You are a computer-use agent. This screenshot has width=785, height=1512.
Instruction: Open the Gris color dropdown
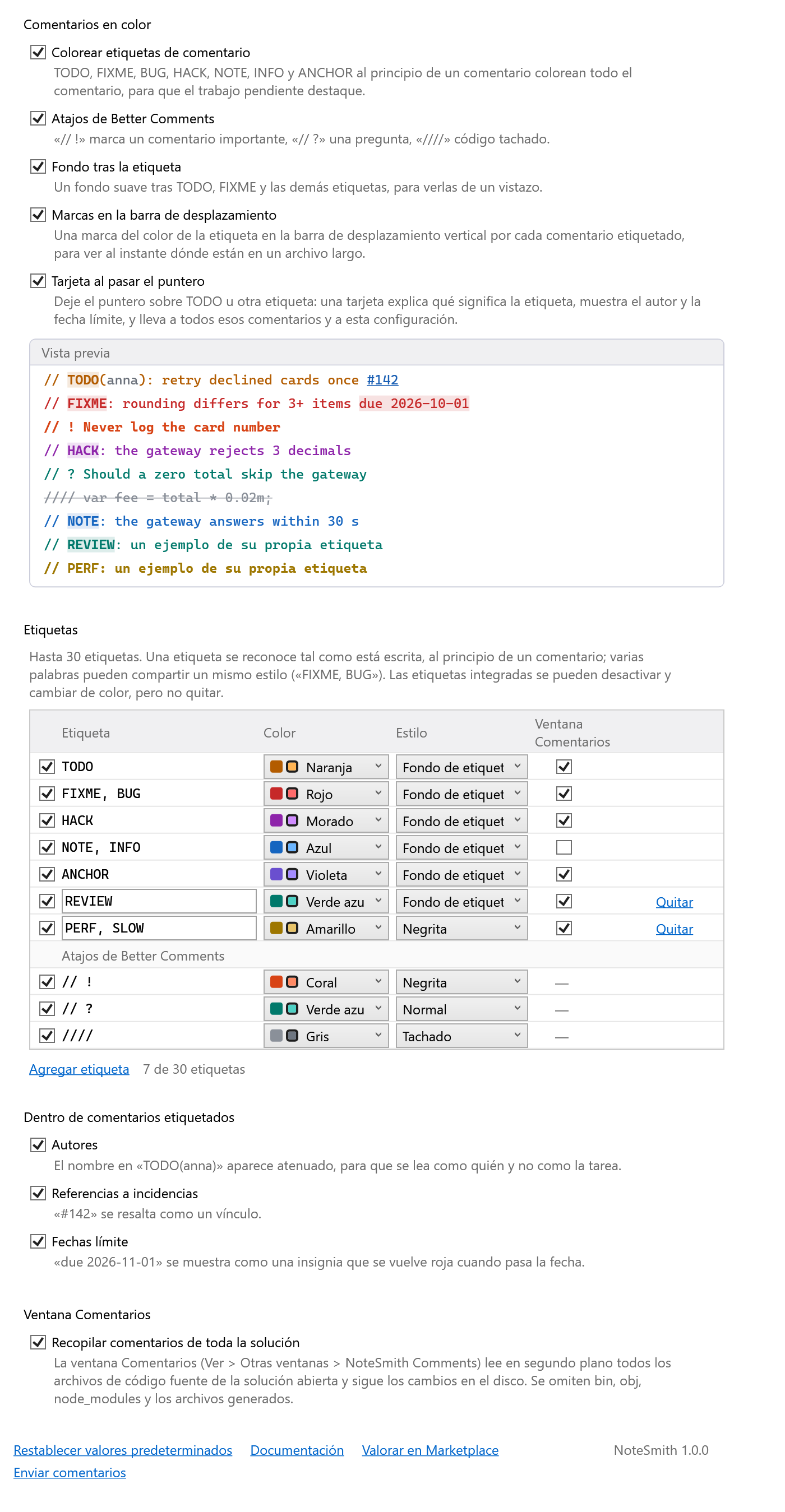click(326, 1037)
